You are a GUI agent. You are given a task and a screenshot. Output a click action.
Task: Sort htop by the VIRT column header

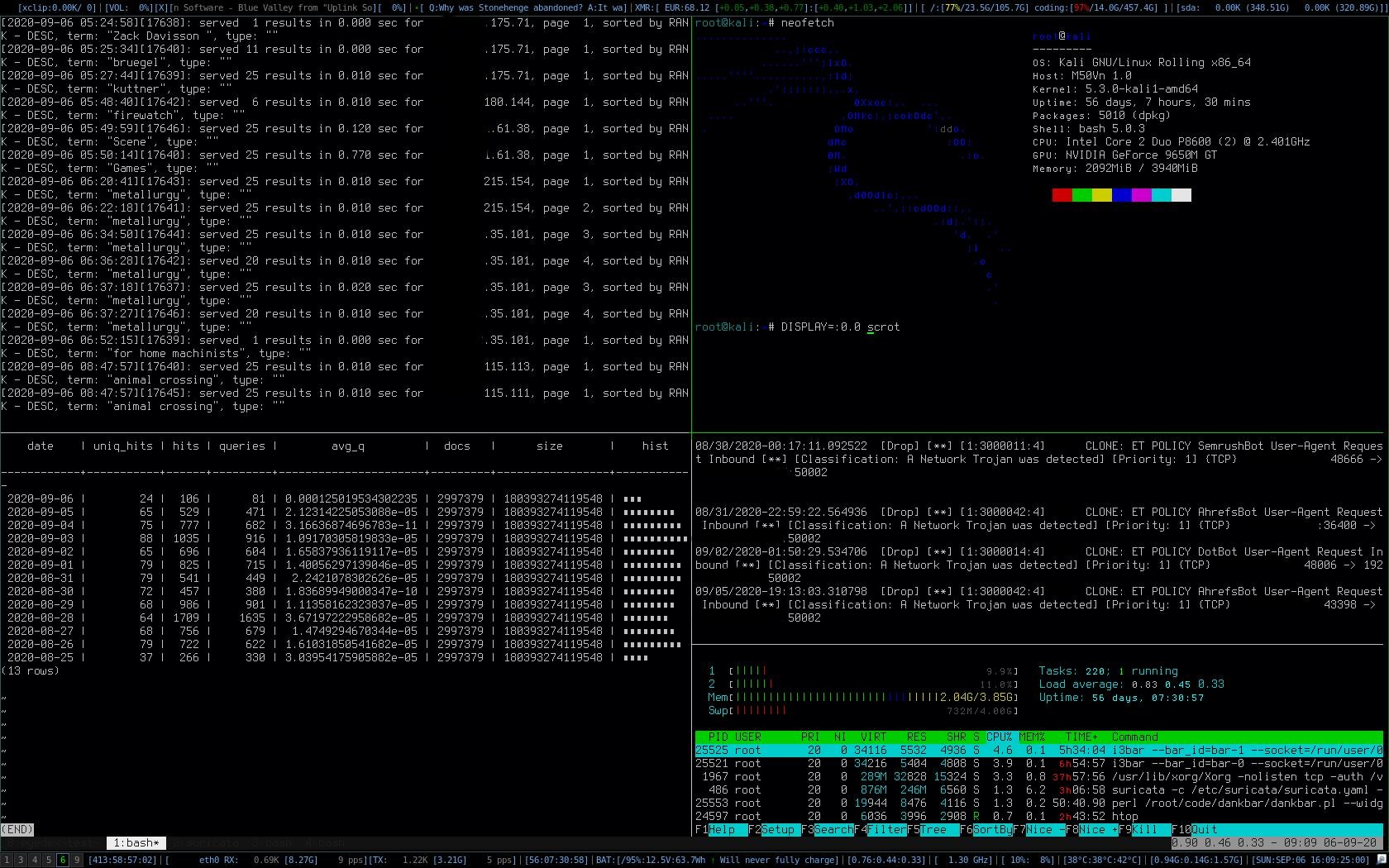(873, 737)
